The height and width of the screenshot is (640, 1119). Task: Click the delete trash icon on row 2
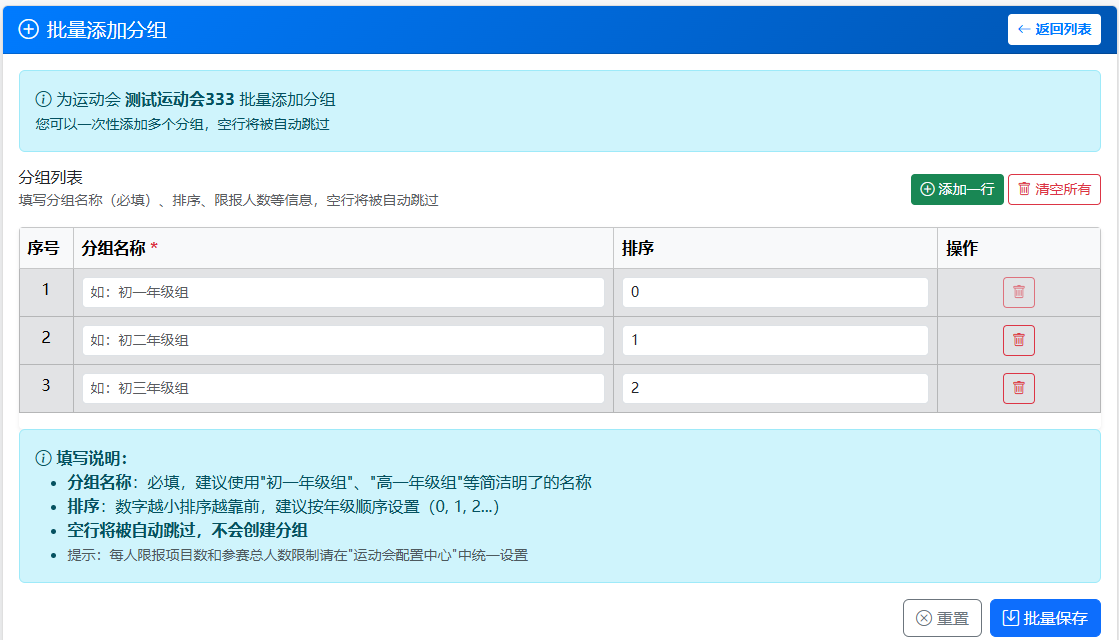point(1018,339)
